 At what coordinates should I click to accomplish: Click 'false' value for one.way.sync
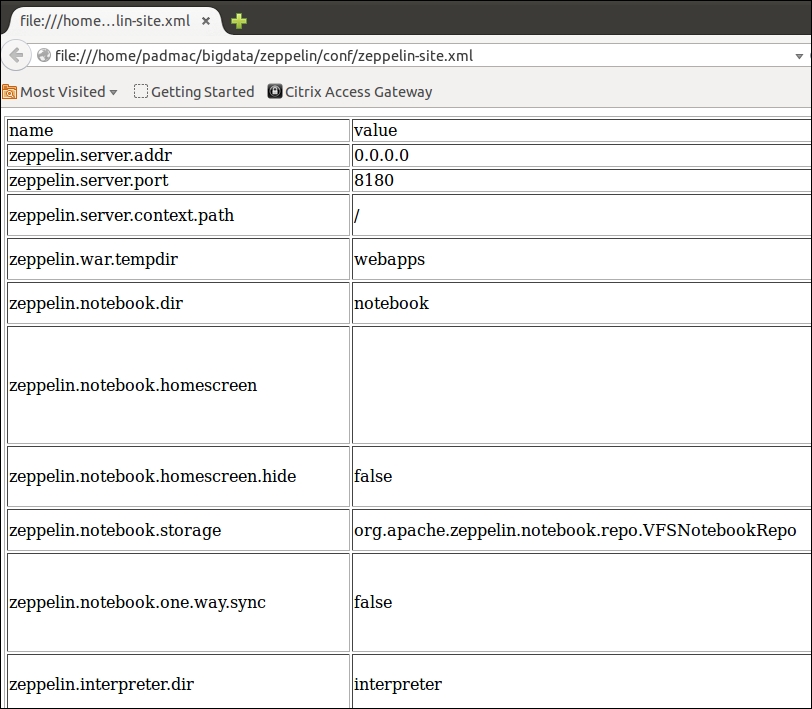[582, 602]
